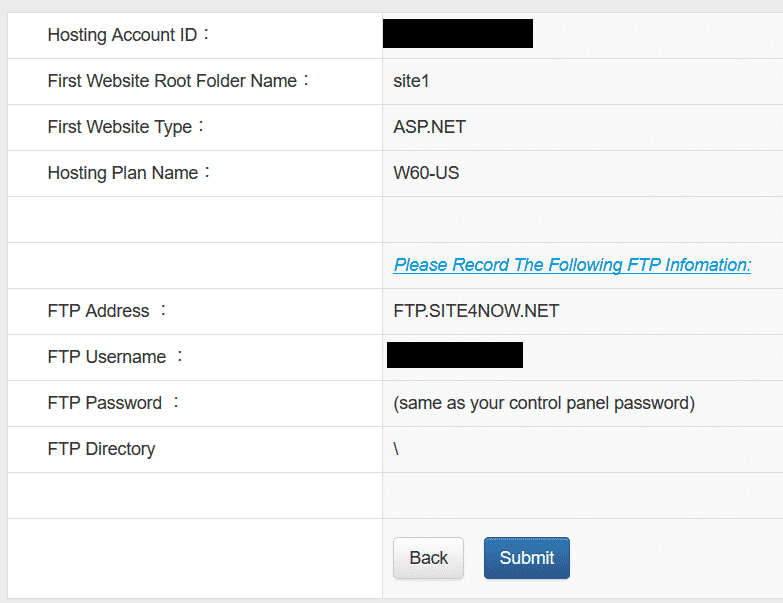Screen dimensions: 783x603
Task: Select the FTP.SITE4NOW.NET address text
Action: point(476,311)
